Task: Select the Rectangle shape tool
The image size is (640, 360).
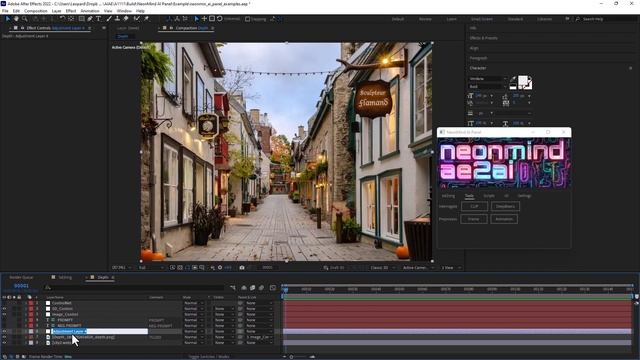Action: pos(81,19)
